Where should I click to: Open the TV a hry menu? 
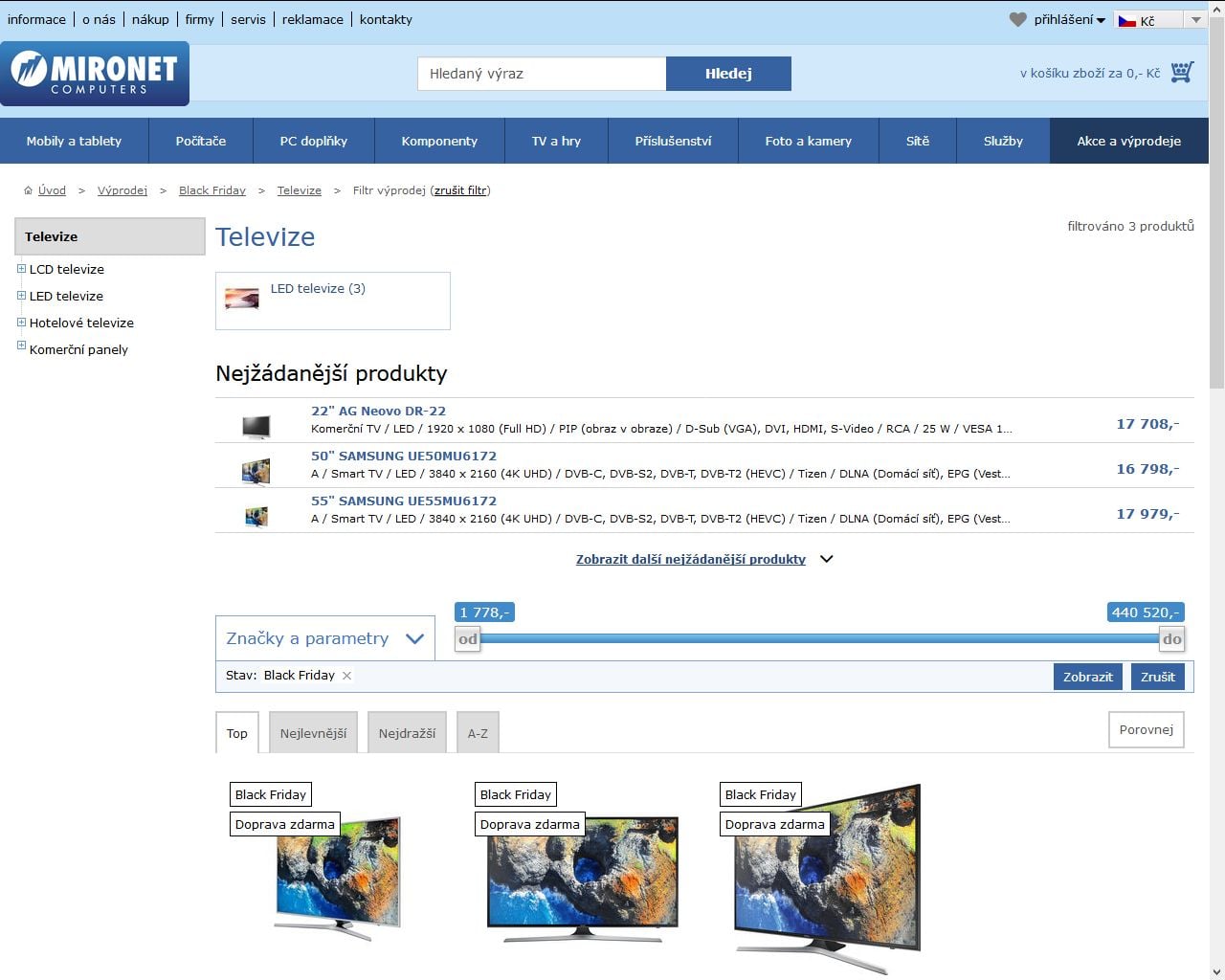556,141
